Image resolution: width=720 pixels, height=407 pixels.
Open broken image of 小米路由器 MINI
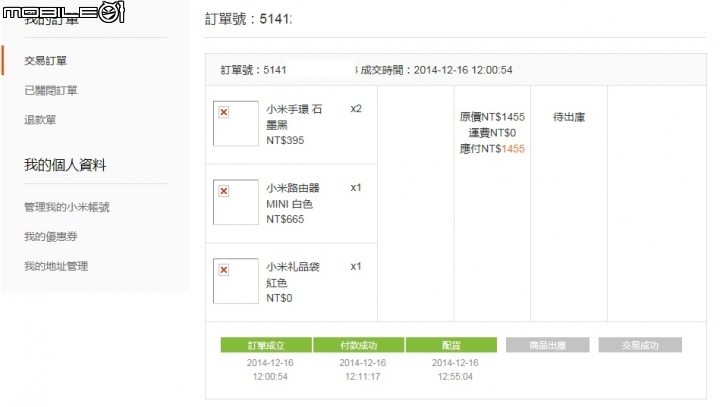236,202
